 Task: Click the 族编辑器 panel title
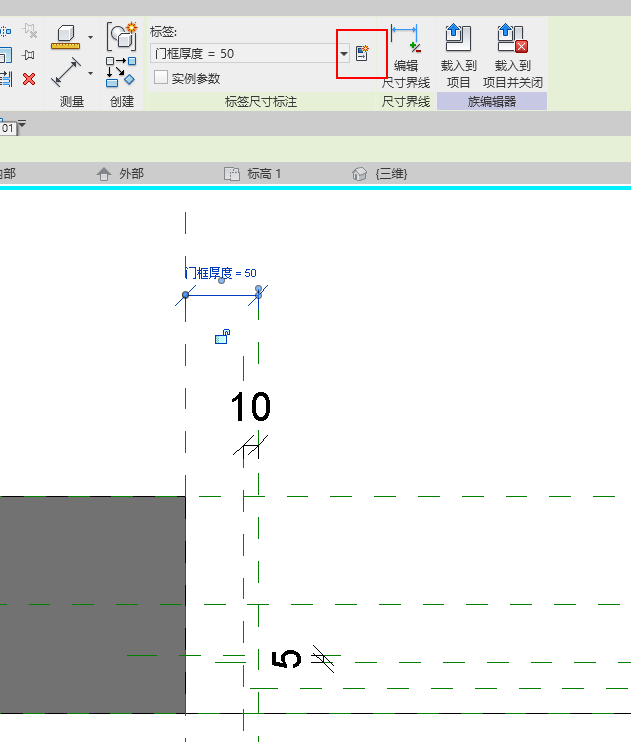click(x=492, y=101)
